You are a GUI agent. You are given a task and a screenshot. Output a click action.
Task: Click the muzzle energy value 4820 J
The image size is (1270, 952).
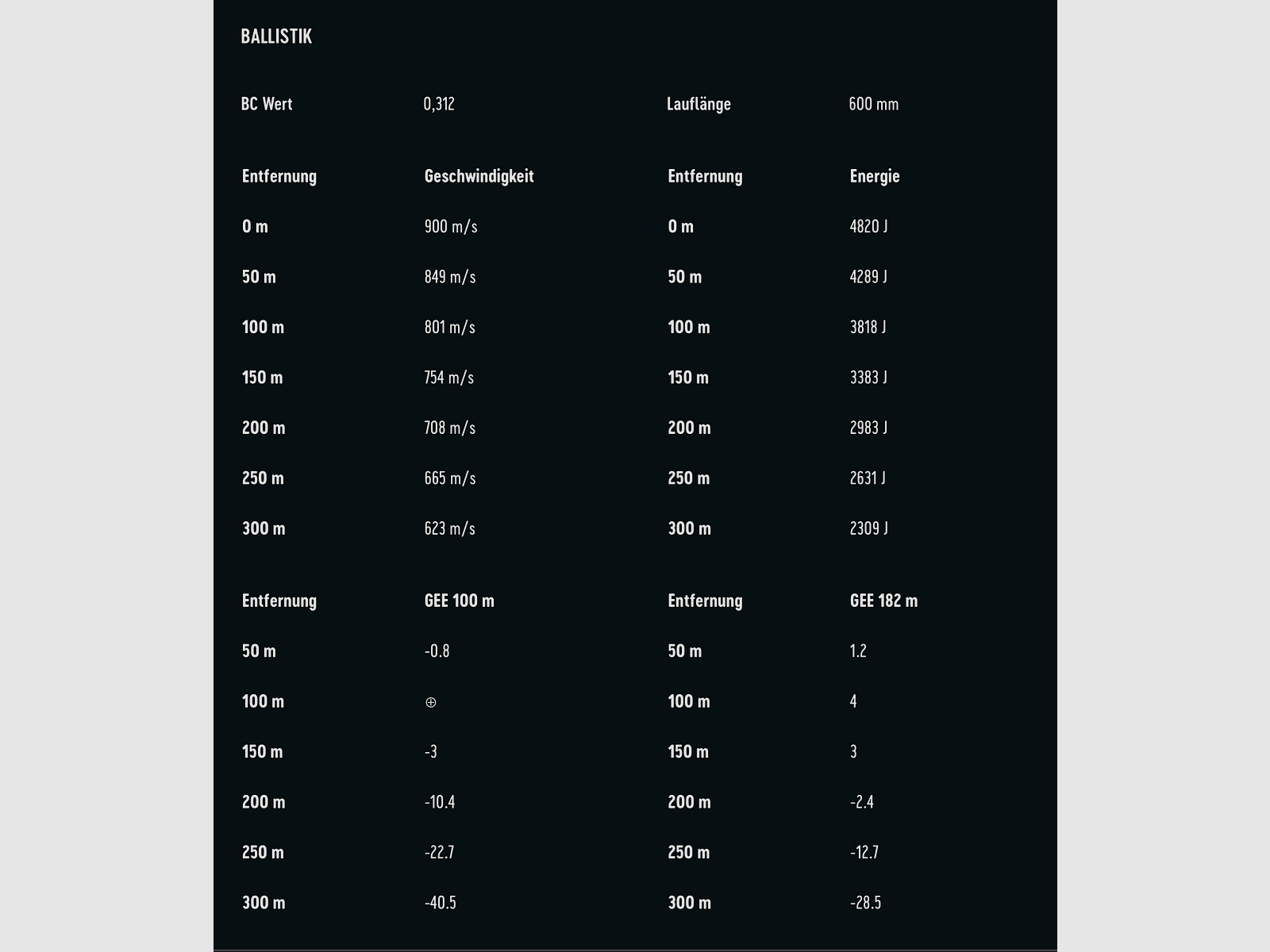pos(868,227)
